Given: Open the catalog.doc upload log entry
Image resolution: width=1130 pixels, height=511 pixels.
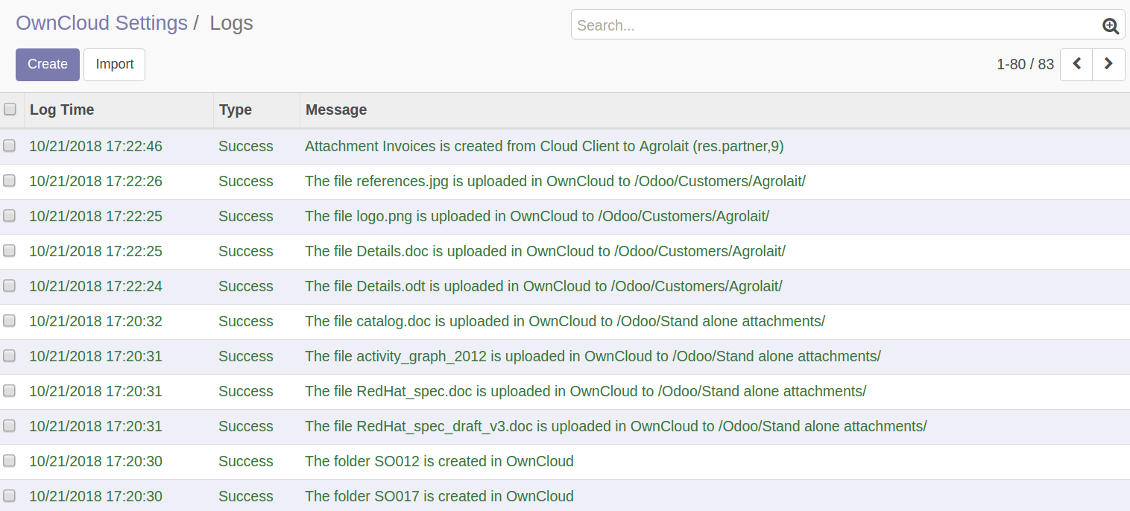Looking at the screenshot, I should (564, 321).
